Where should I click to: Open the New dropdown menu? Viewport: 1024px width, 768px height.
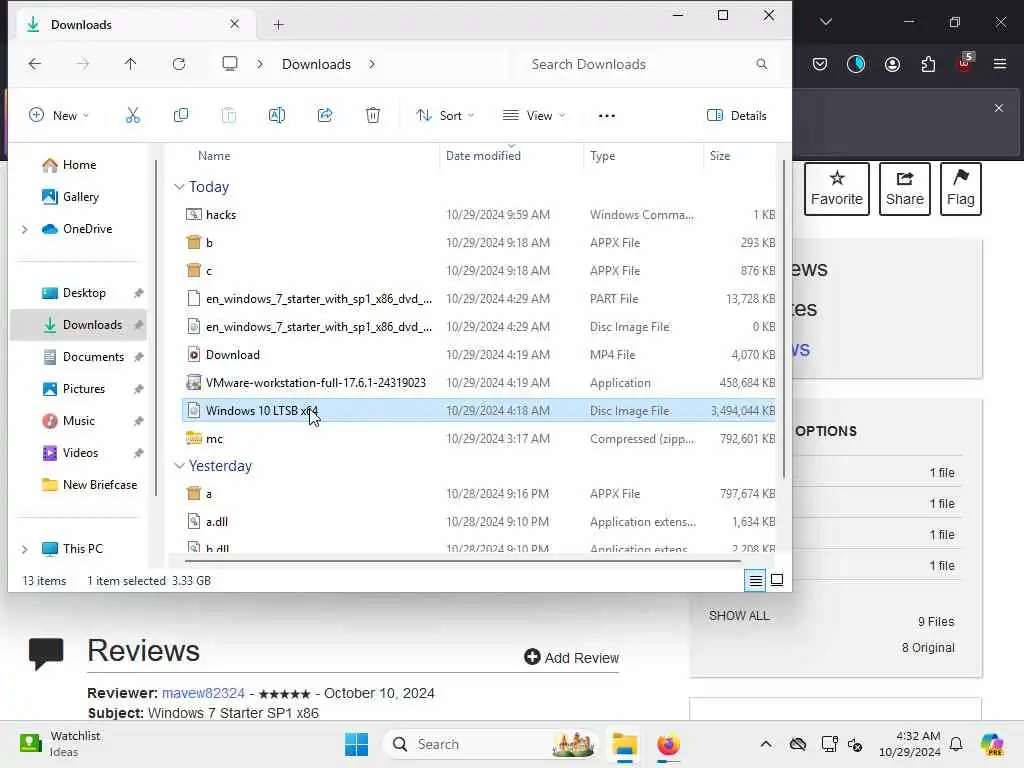click(x=59, y=116)
